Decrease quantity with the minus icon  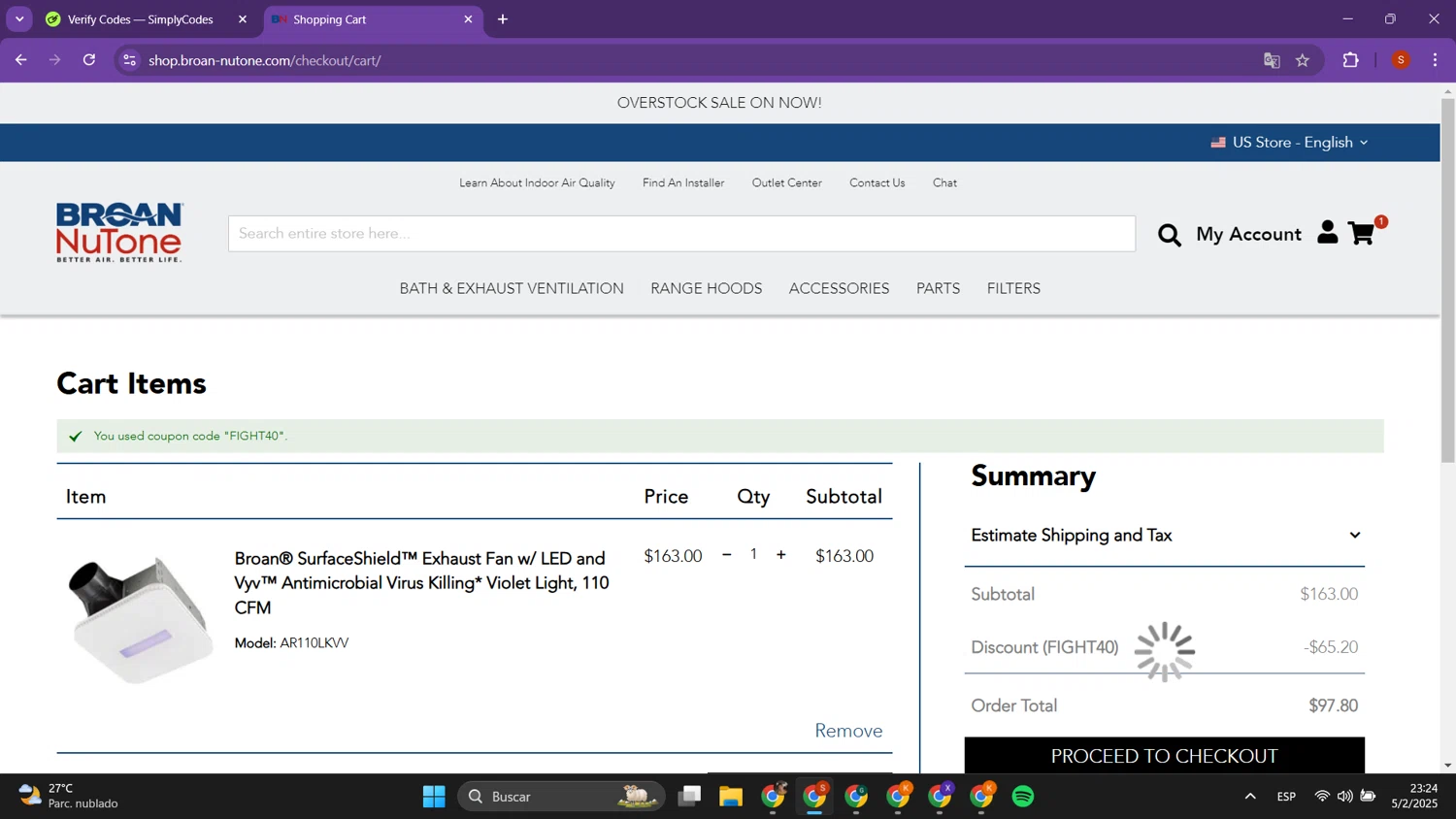click(726, 555)
